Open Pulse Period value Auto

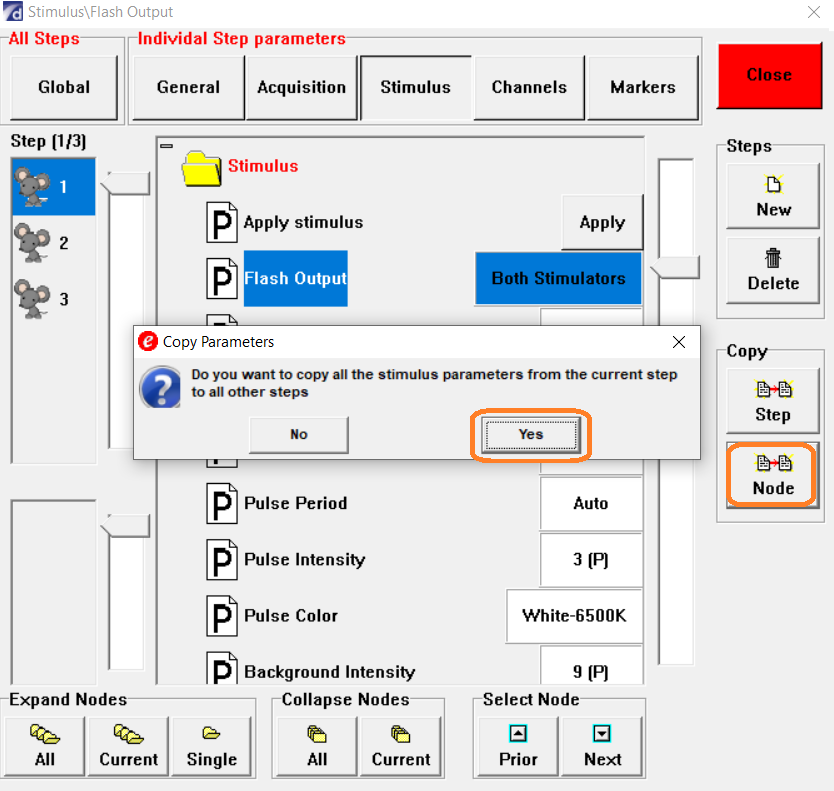point(591,503)
